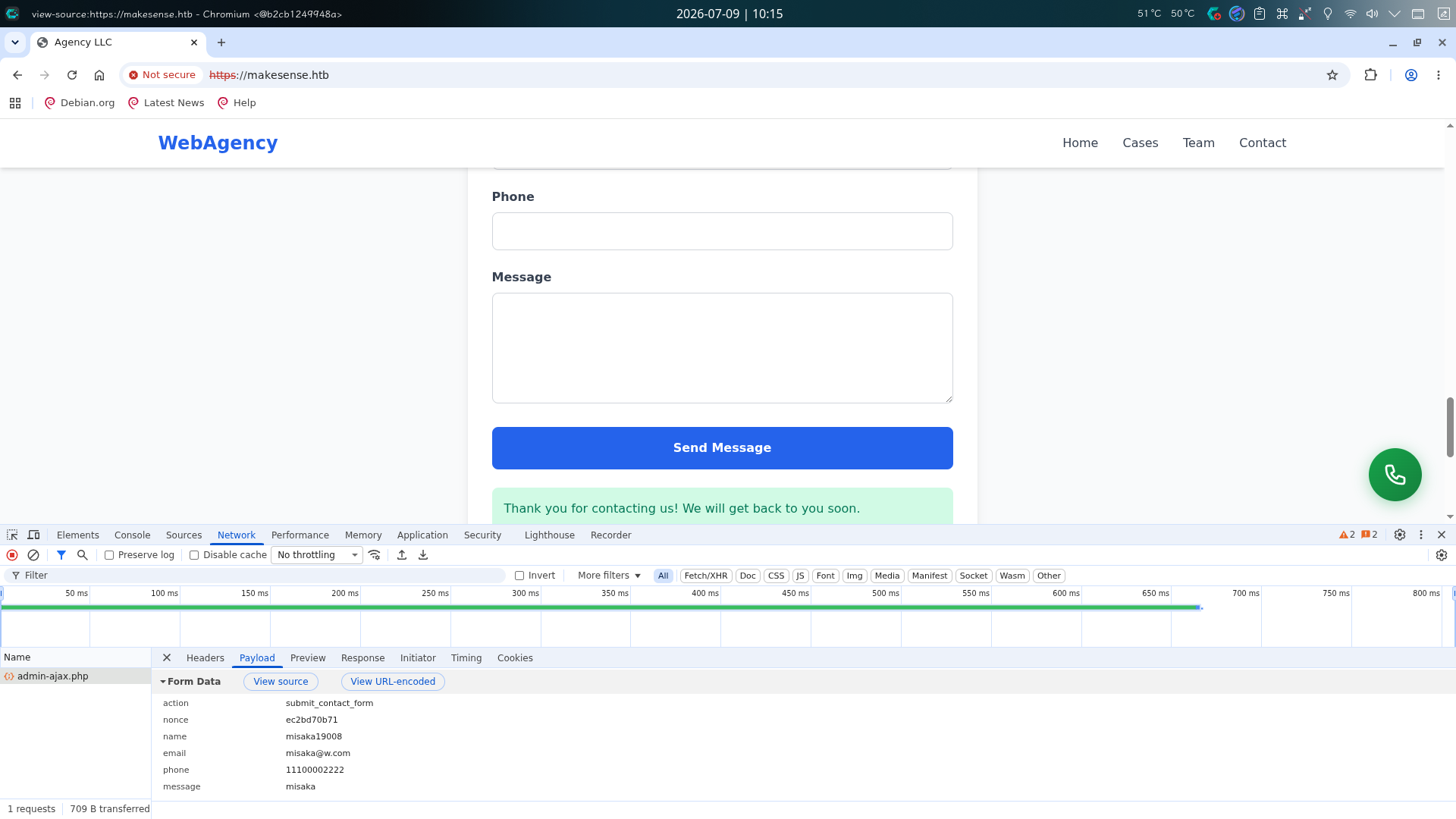Open network conditions wifi icon

[x=375, y=555]
